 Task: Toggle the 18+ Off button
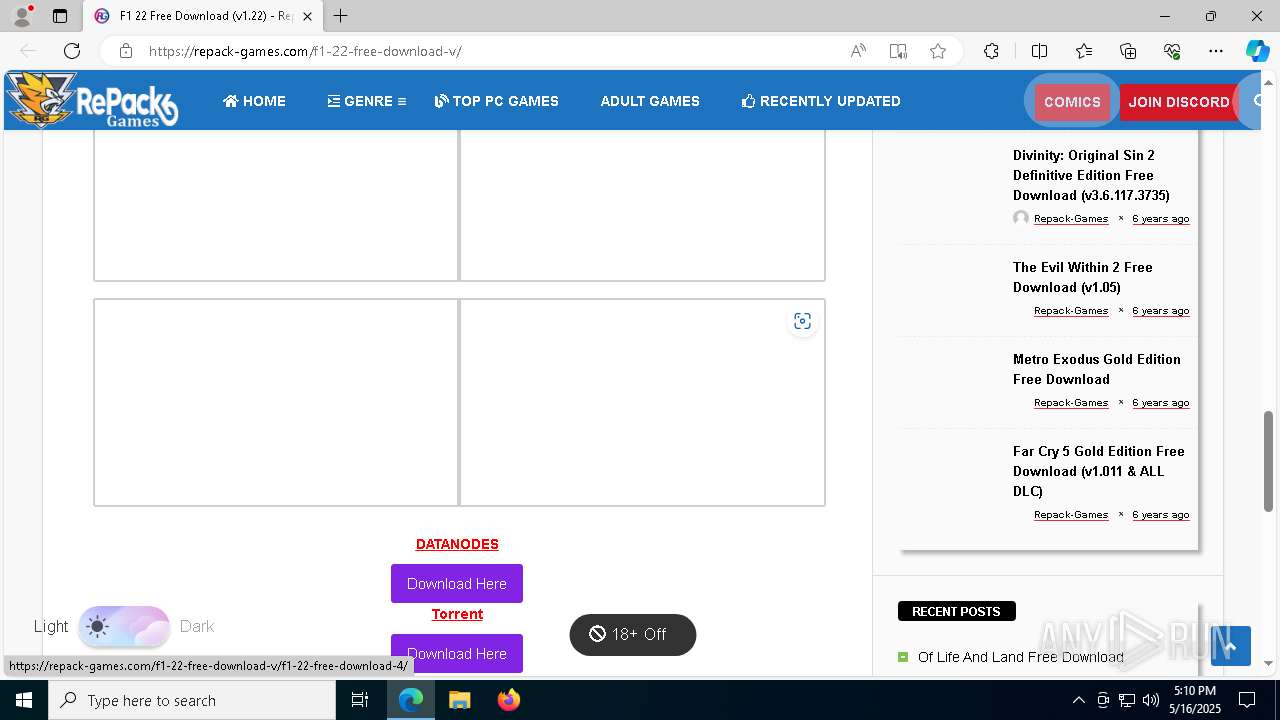coord(632,635)
